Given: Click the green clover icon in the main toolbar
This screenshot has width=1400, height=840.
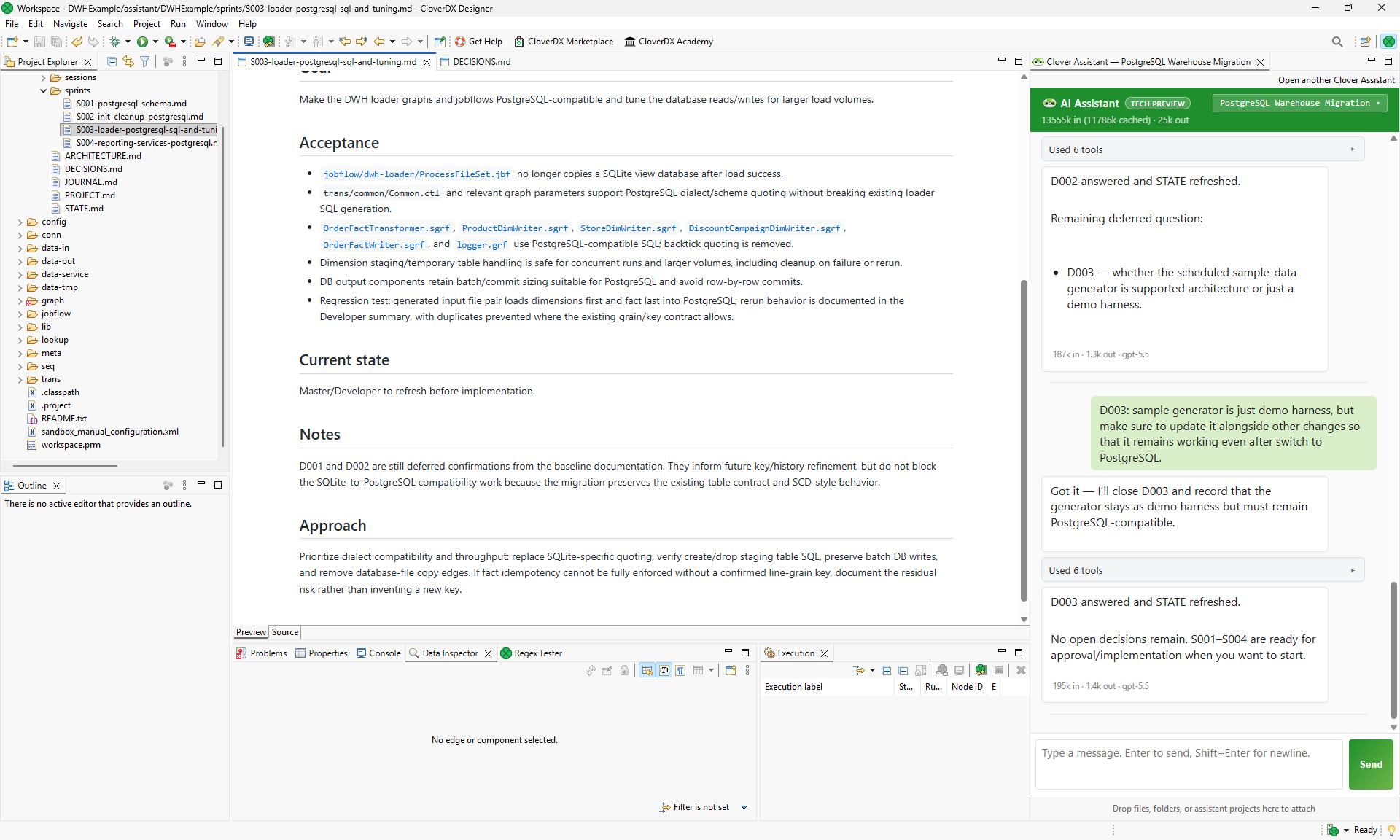Looking at the screenshot, I should click(269, 42).
